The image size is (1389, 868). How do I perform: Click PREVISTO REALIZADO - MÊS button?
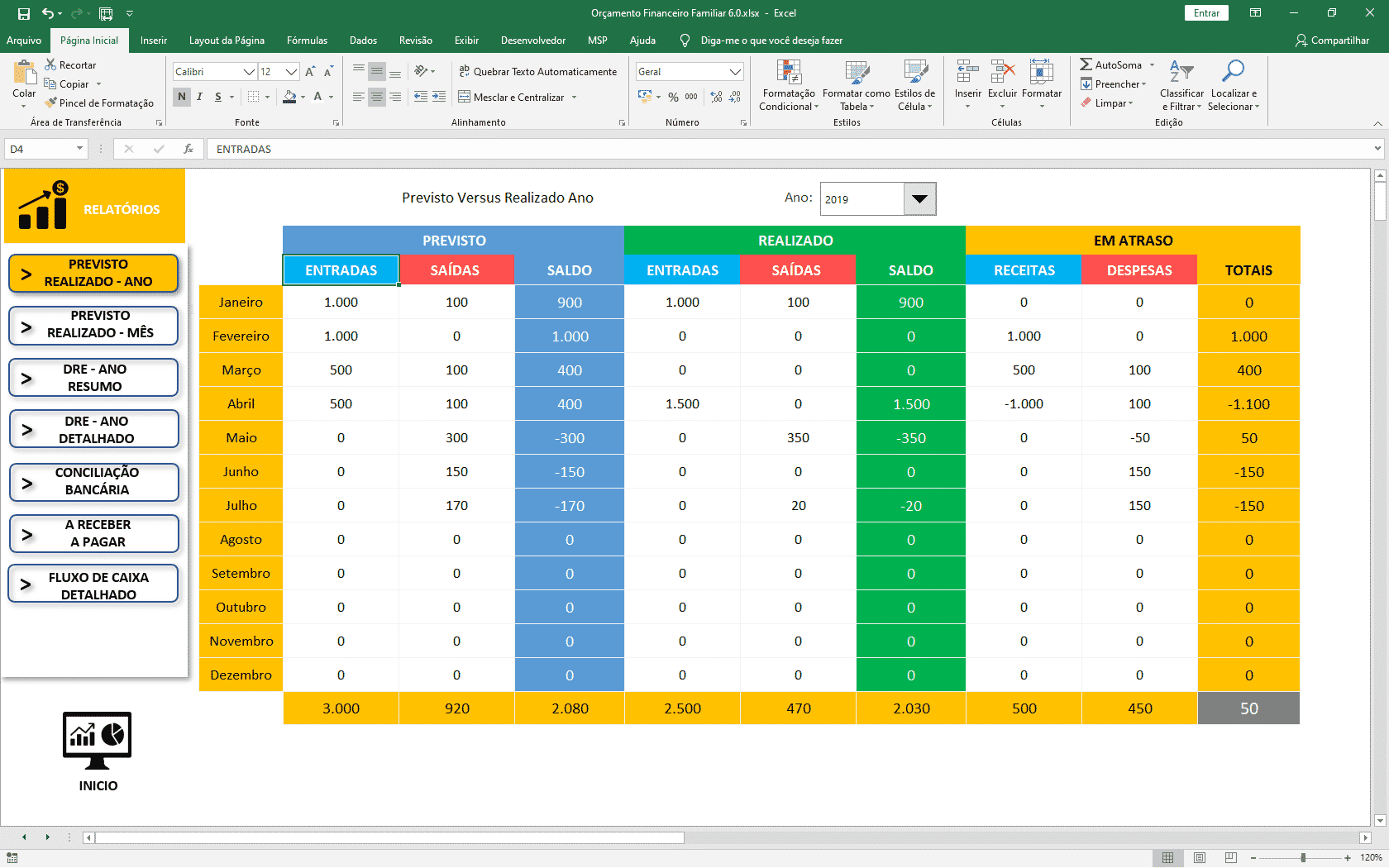tap(93, 325)
